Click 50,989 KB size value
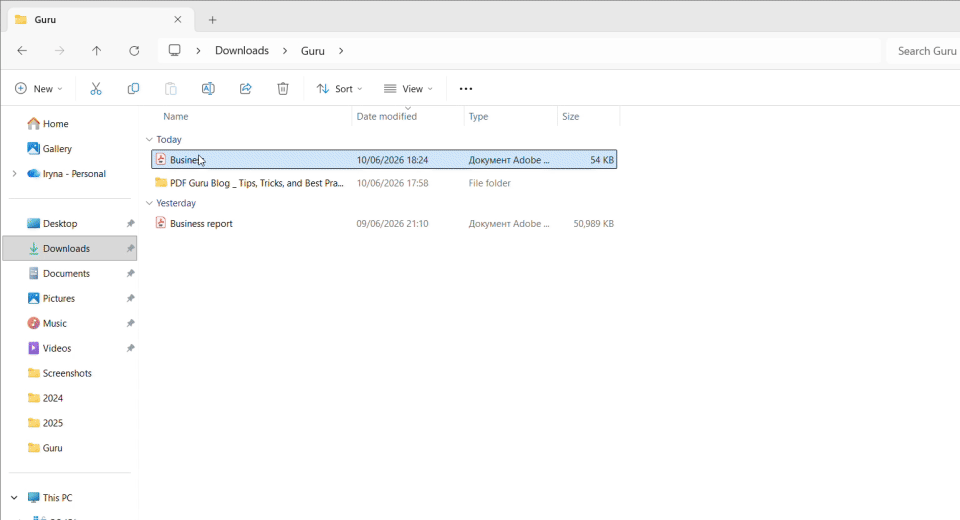960x520 pixels. 593,224
